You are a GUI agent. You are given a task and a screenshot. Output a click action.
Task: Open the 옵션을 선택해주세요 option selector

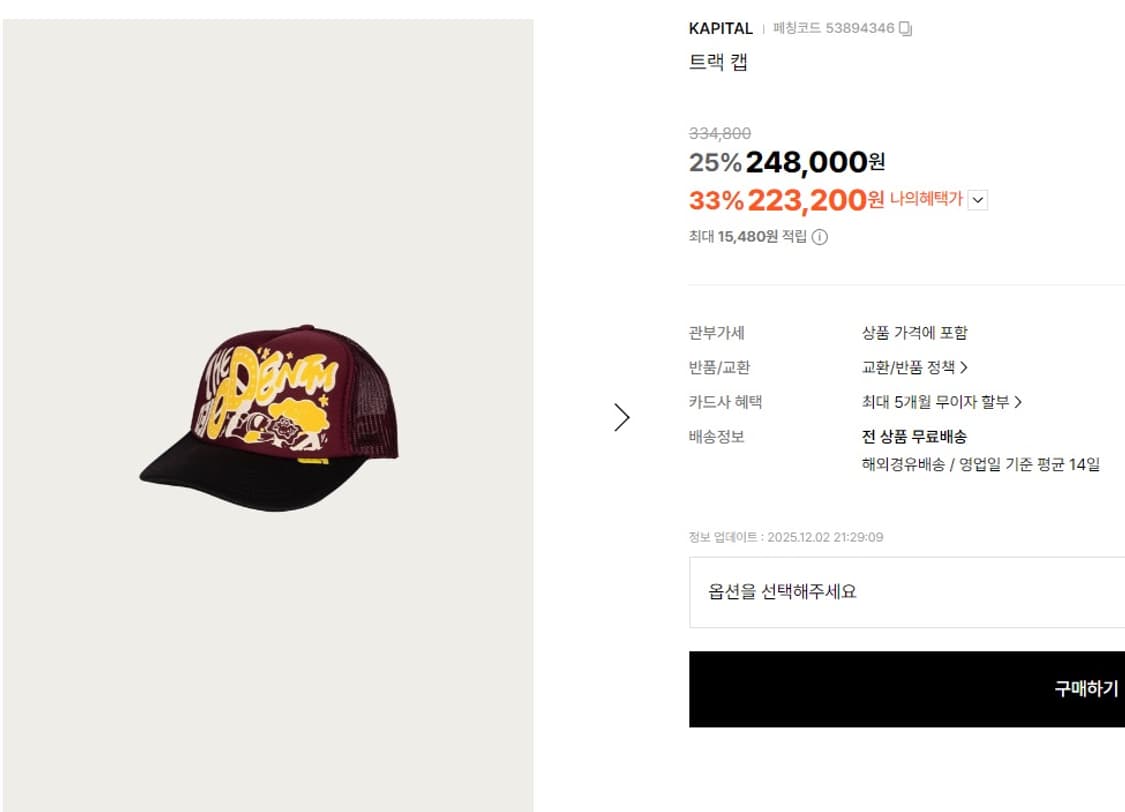pyautogui.click(x=906, y=592)
